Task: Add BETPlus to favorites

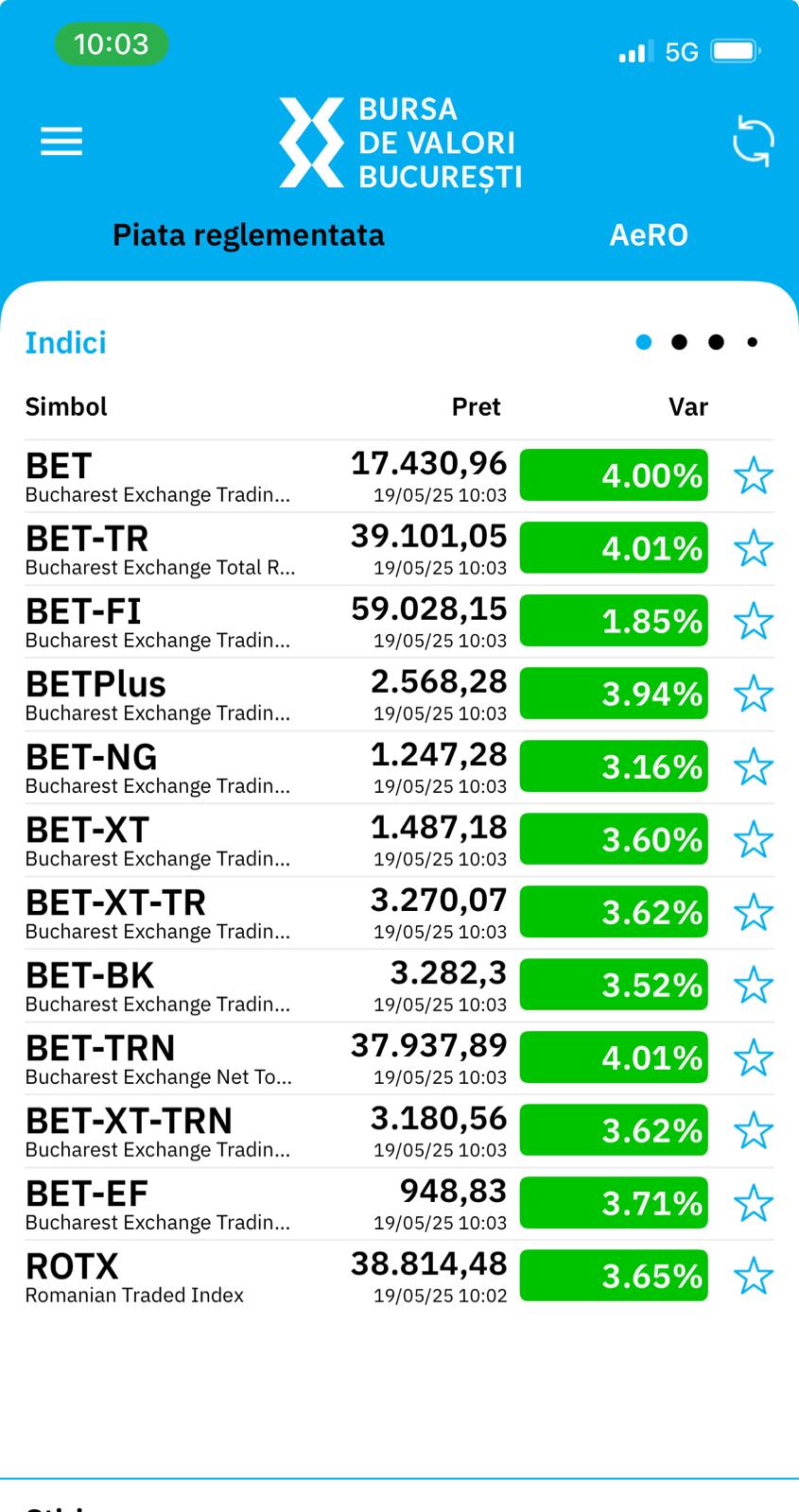Action: tap(754, 694)
